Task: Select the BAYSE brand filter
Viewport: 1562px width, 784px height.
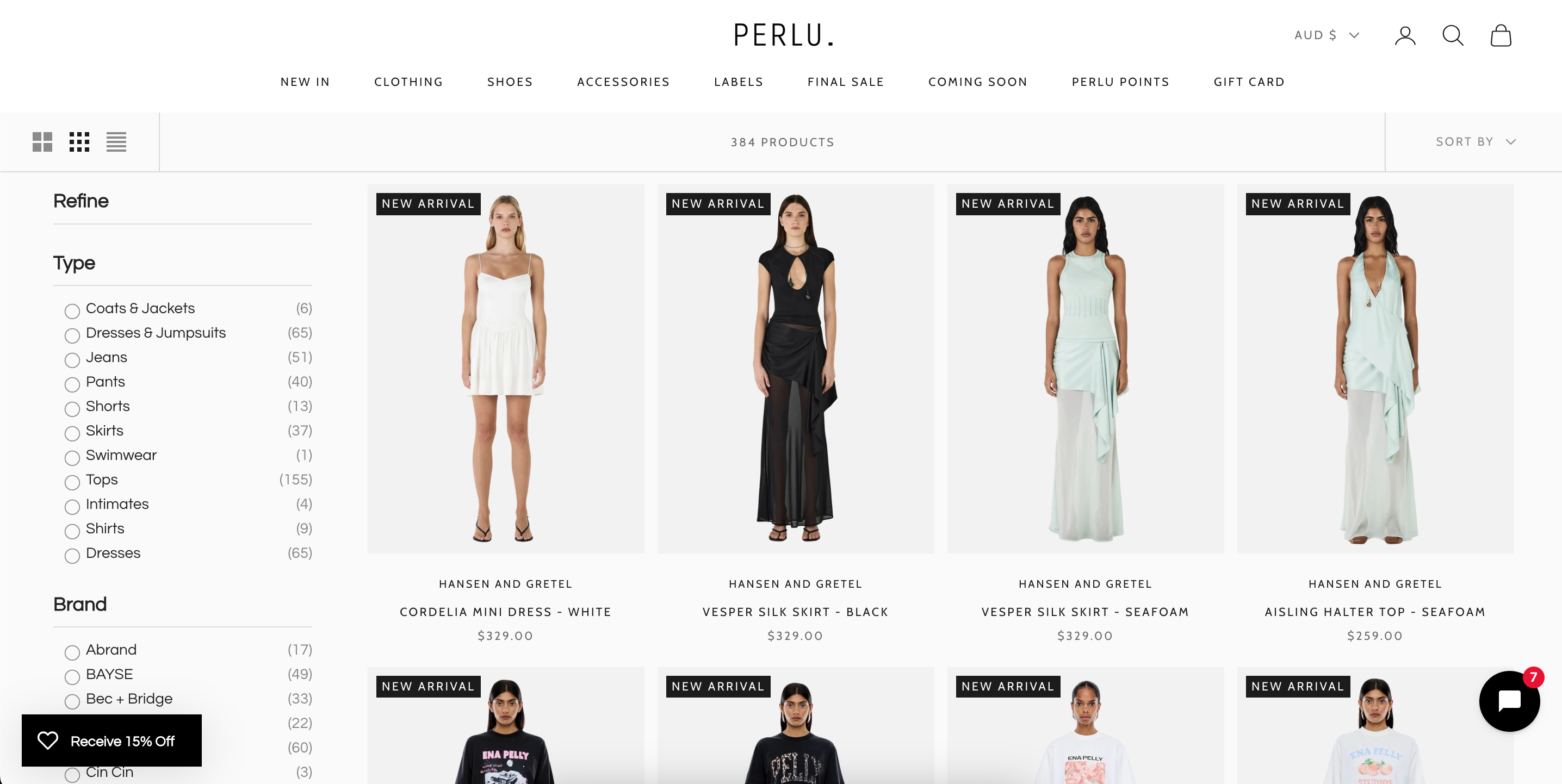Action: (72, 677)
